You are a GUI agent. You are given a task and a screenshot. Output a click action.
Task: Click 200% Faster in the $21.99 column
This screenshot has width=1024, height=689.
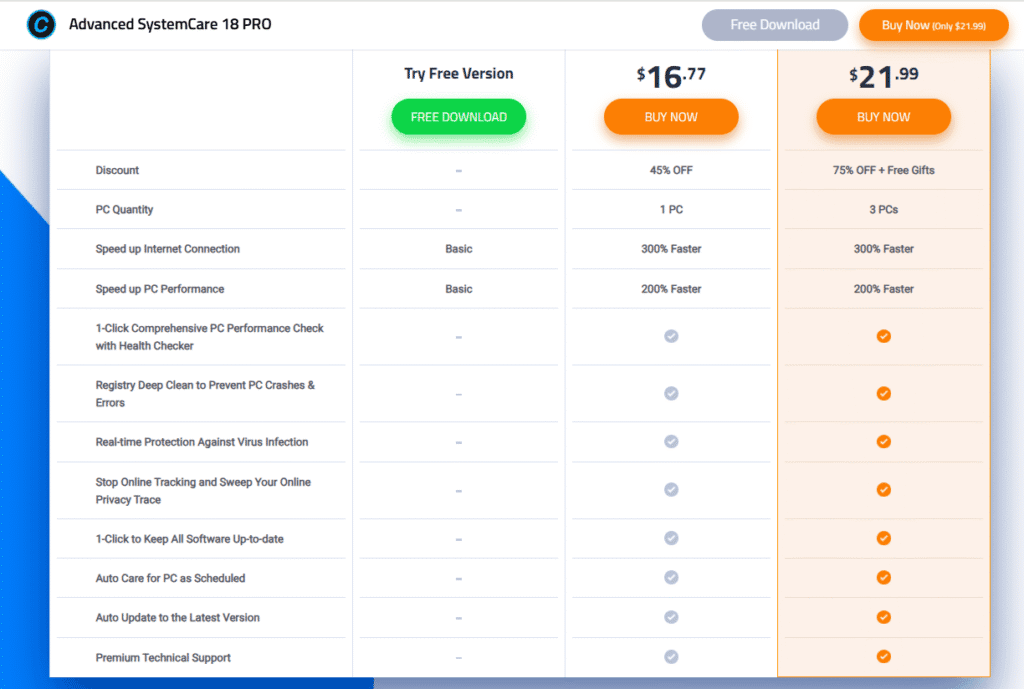click(884, 289)
